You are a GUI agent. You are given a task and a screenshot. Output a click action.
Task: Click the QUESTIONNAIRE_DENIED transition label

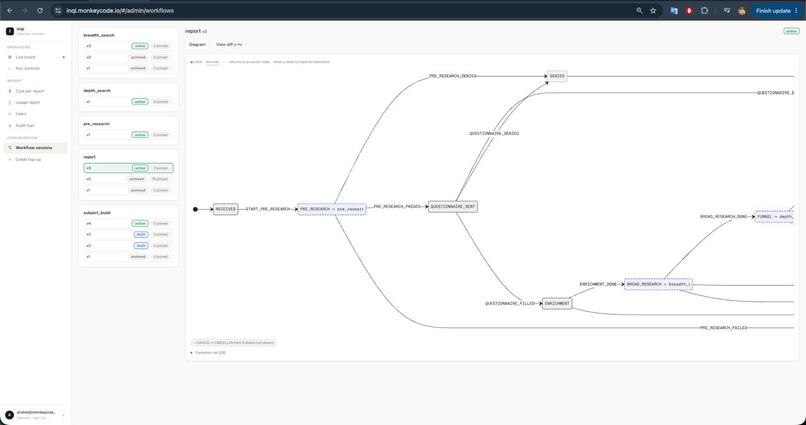click(494, 134)
